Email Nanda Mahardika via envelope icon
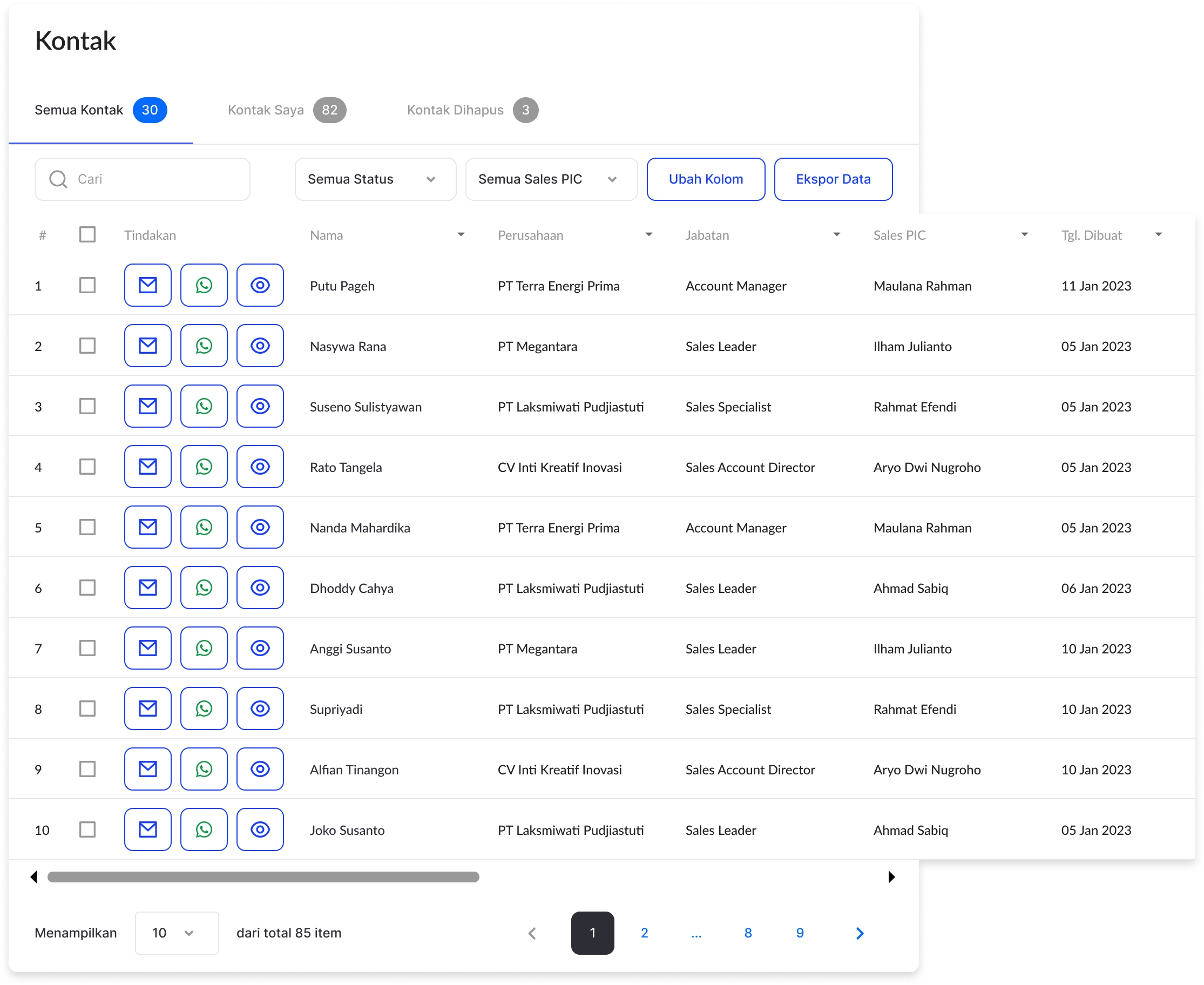Image resolution: width=1204 pixels, height=985 pixels. coord(147,527)
